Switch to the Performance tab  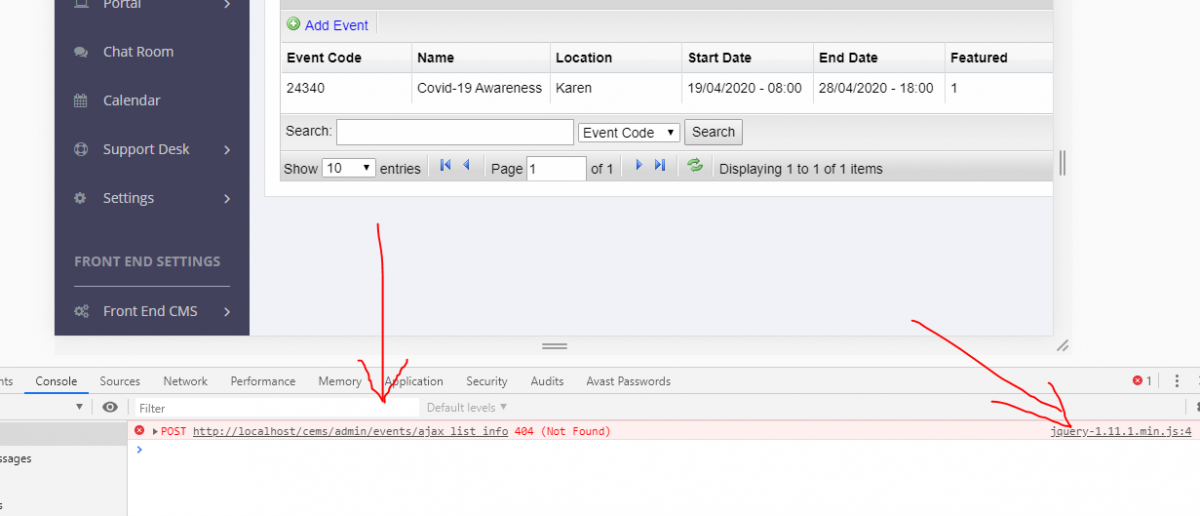click(263, 381)
